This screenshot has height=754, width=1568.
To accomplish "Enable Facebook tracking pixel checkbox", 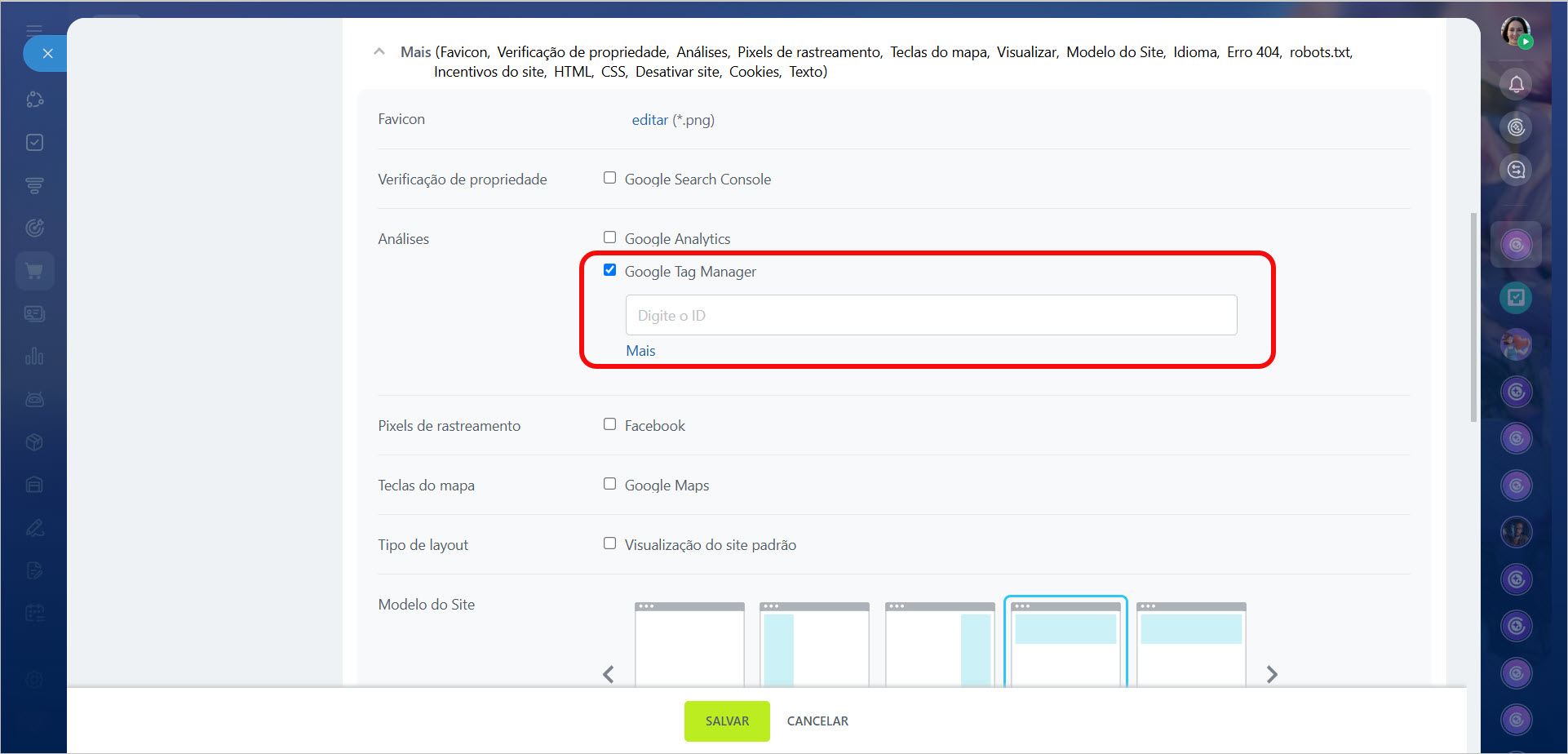I will pyautogui.click(x=609, y=424).
